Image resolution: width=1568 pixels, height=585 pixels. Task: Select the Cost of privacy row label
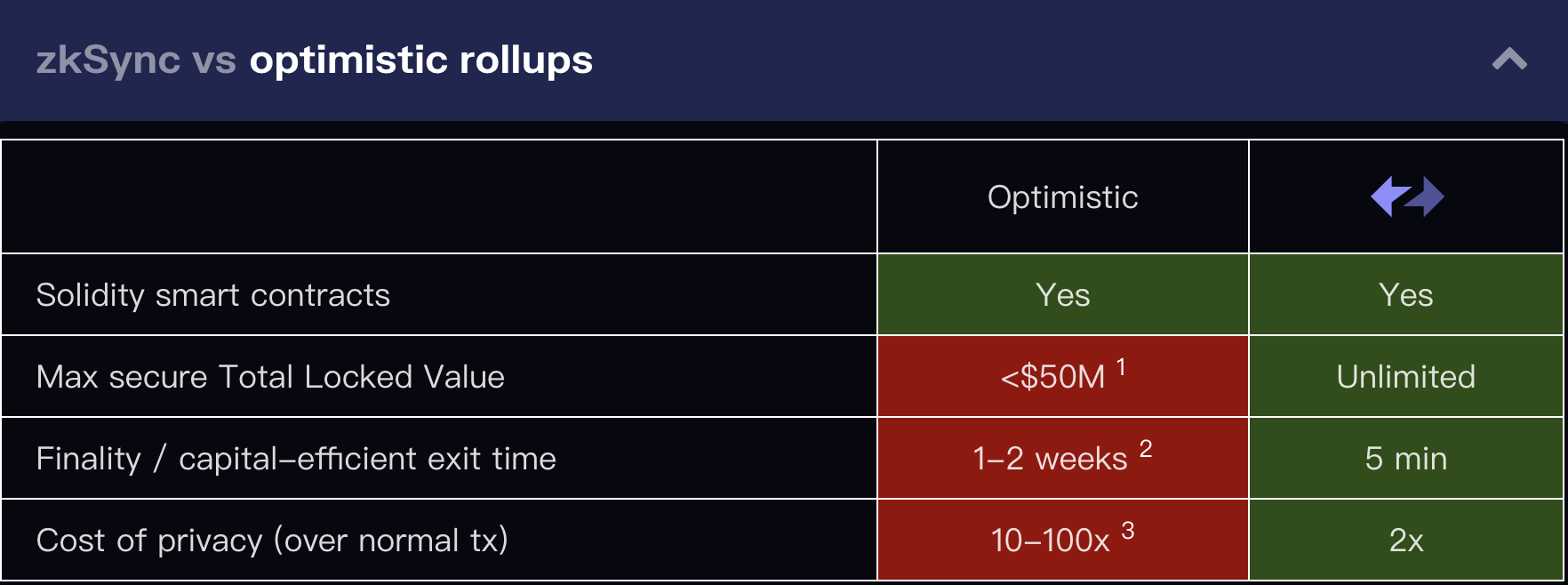tap(272, 541)
